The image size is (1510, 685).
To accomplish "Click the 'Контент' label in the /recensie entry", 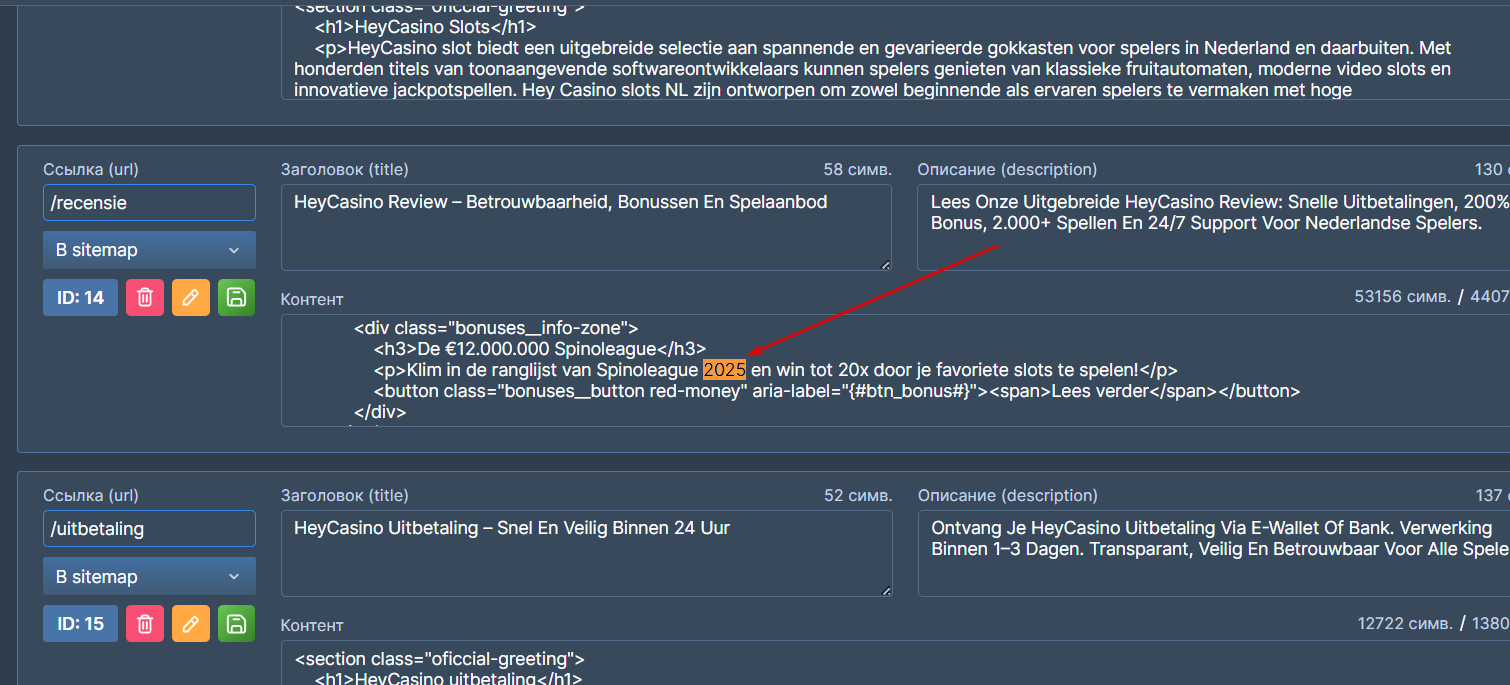I will pyautogui.click(x=312, y=299).
